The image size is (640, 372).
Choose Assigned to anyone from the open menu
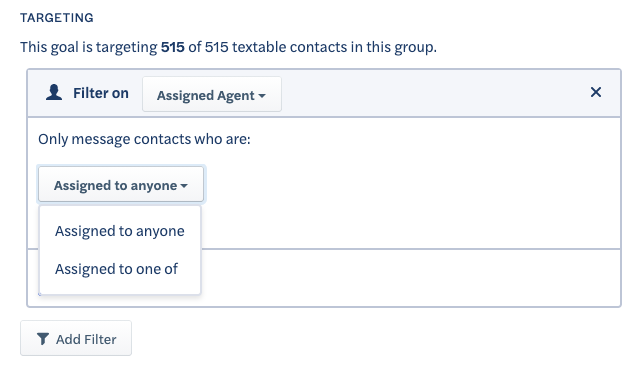[x=120, y=231]
